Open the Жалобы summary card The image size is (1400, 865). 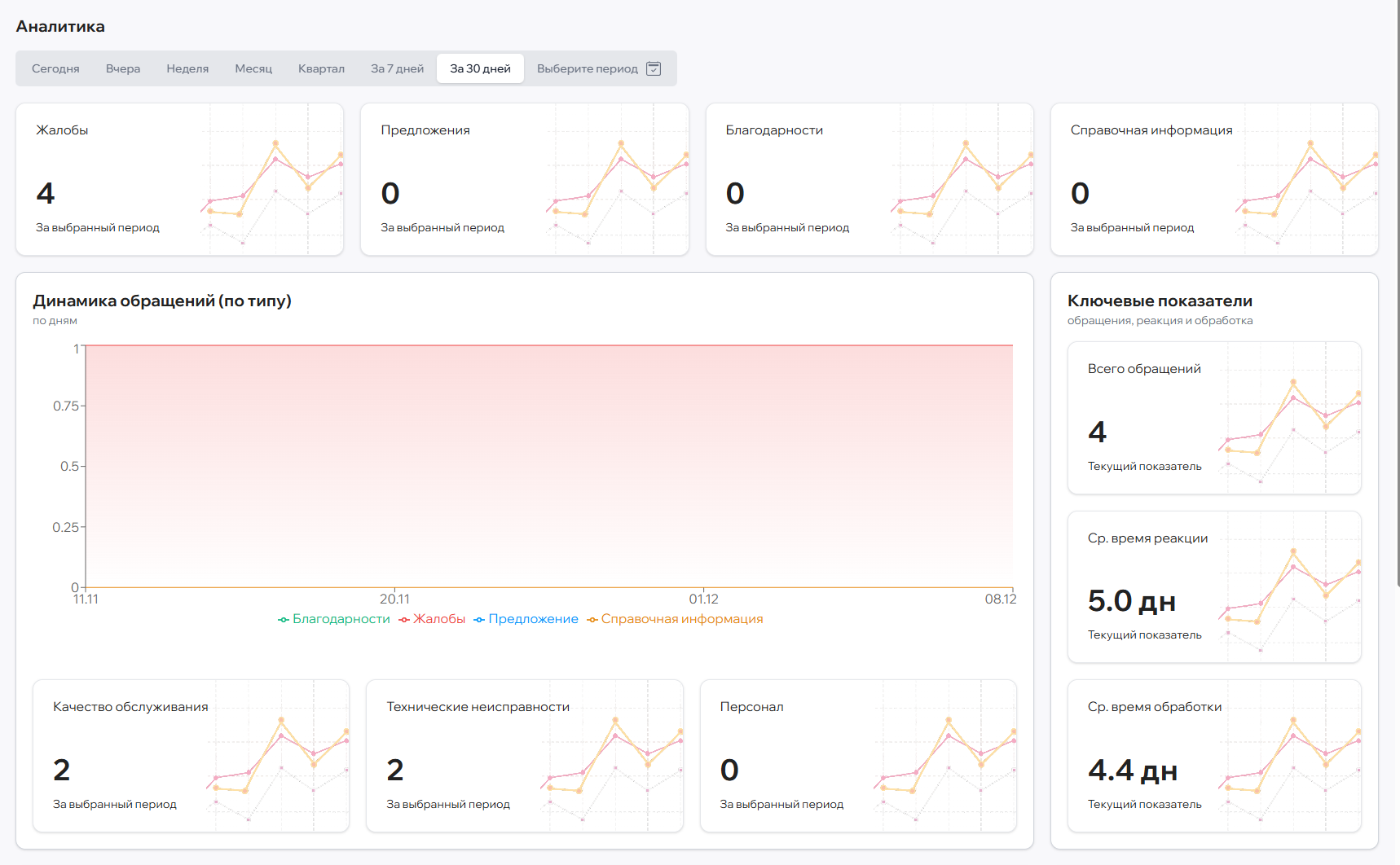pos(179,179)
